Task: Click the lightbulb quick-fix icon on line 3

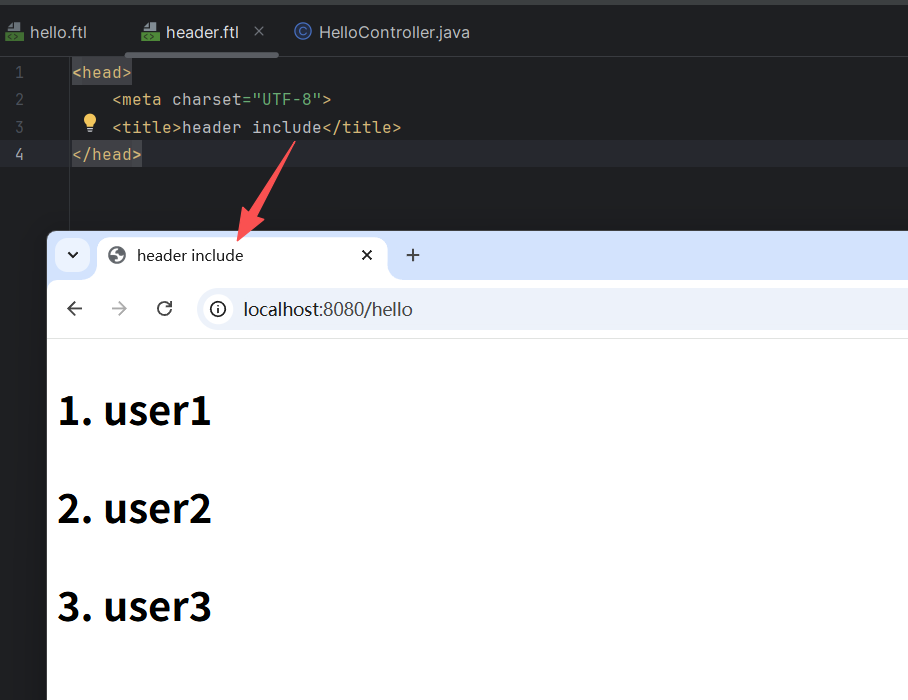Action: (90, 123)
